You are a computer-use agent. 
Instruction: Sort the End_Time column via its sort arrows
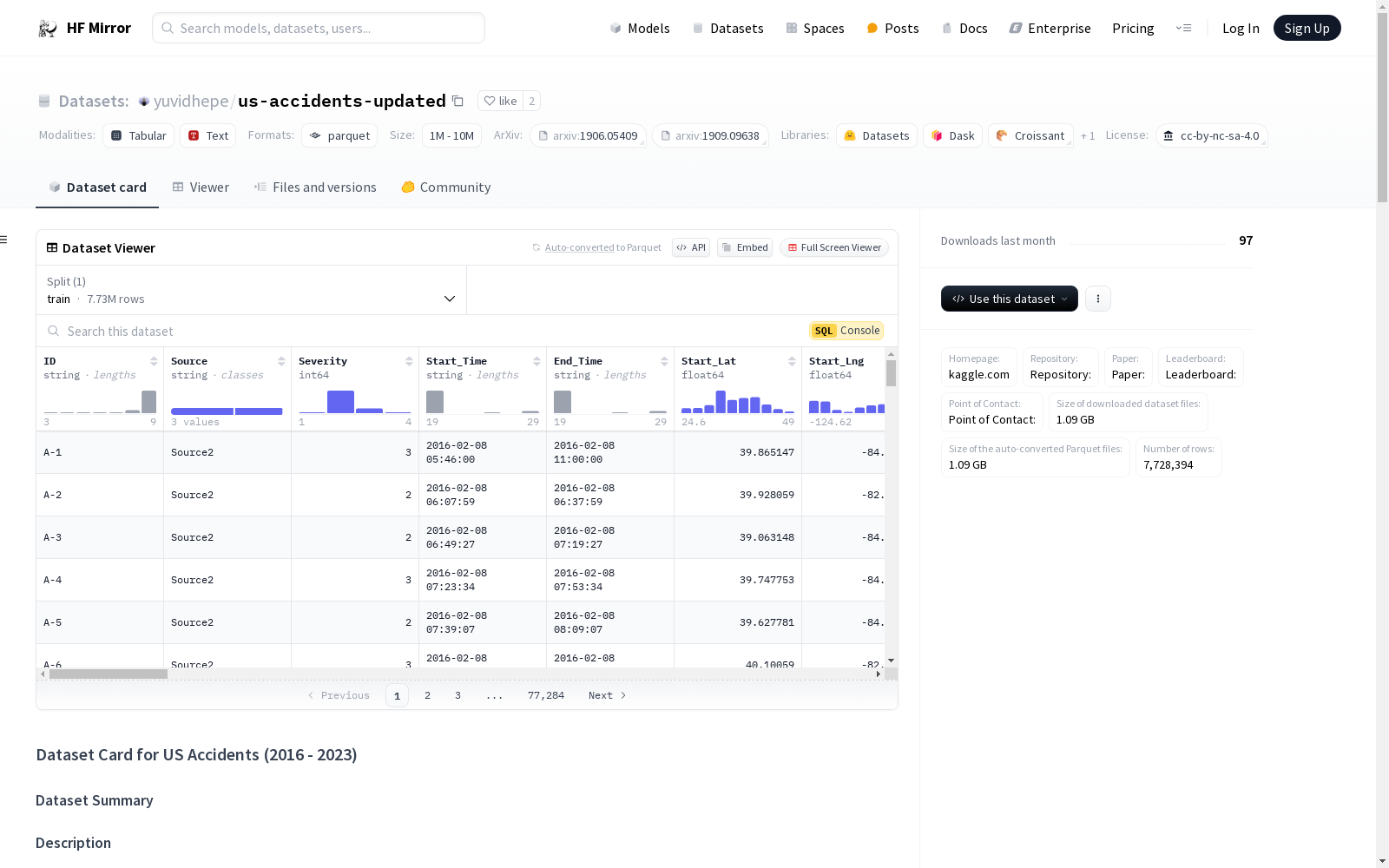coord(664,361)
